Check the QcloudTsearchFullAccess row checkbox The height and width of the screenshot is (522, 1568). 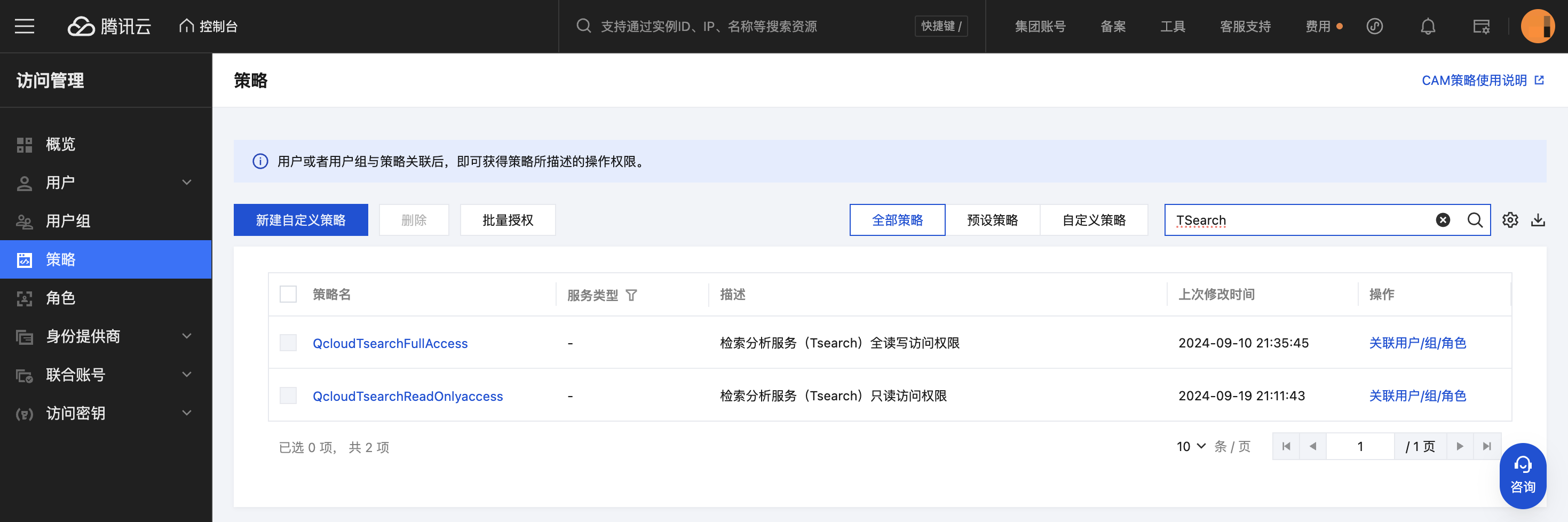(288, 343)
